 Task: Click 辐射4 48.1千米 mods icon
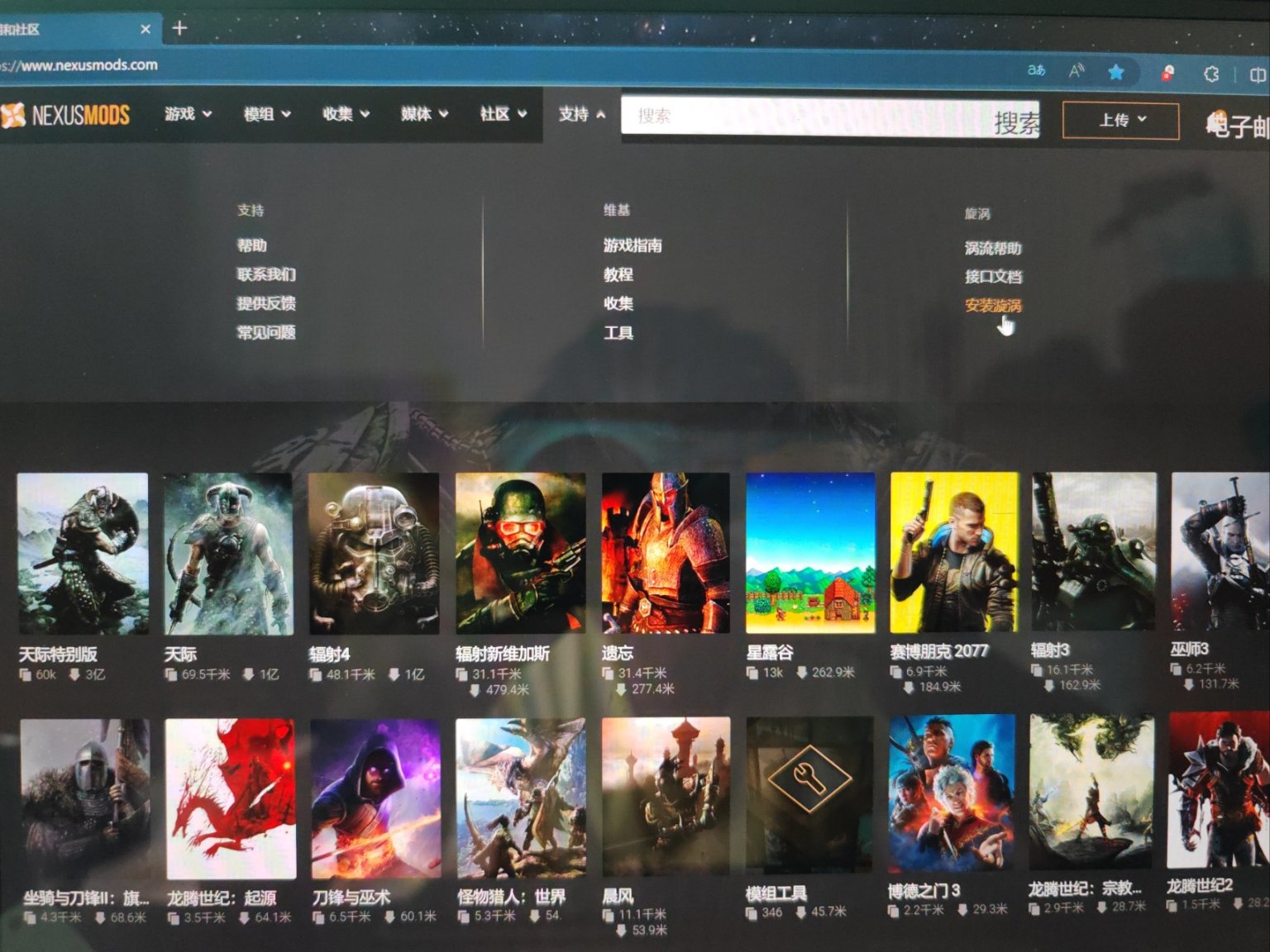click(315, 675)
